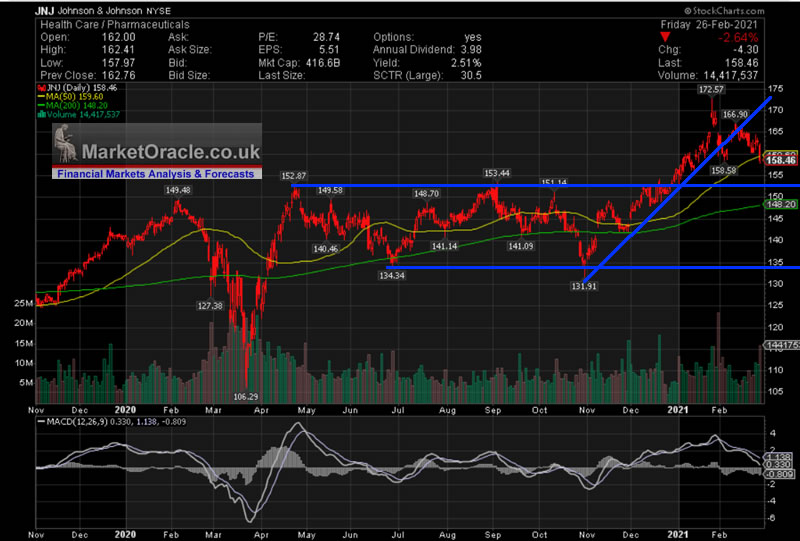Click the 158.58 low price label
Screen dimensions: 800x541
(x=724, y=170)
